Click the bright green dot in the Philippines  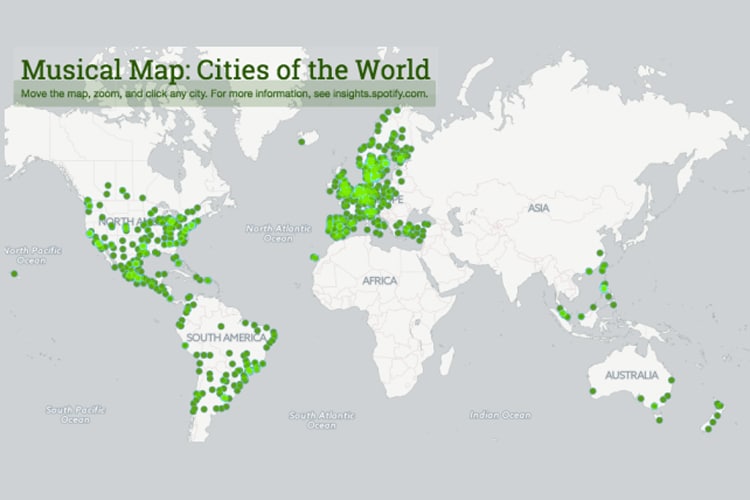point(603,288)
